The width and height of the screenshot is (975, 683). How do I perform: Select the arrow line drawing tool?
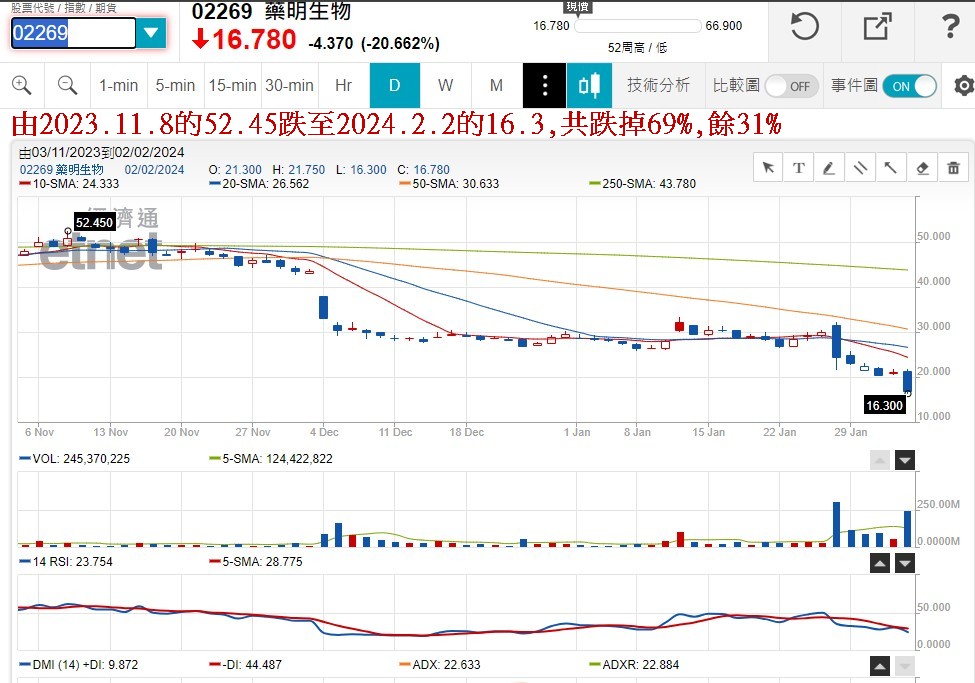click(890, 167)
